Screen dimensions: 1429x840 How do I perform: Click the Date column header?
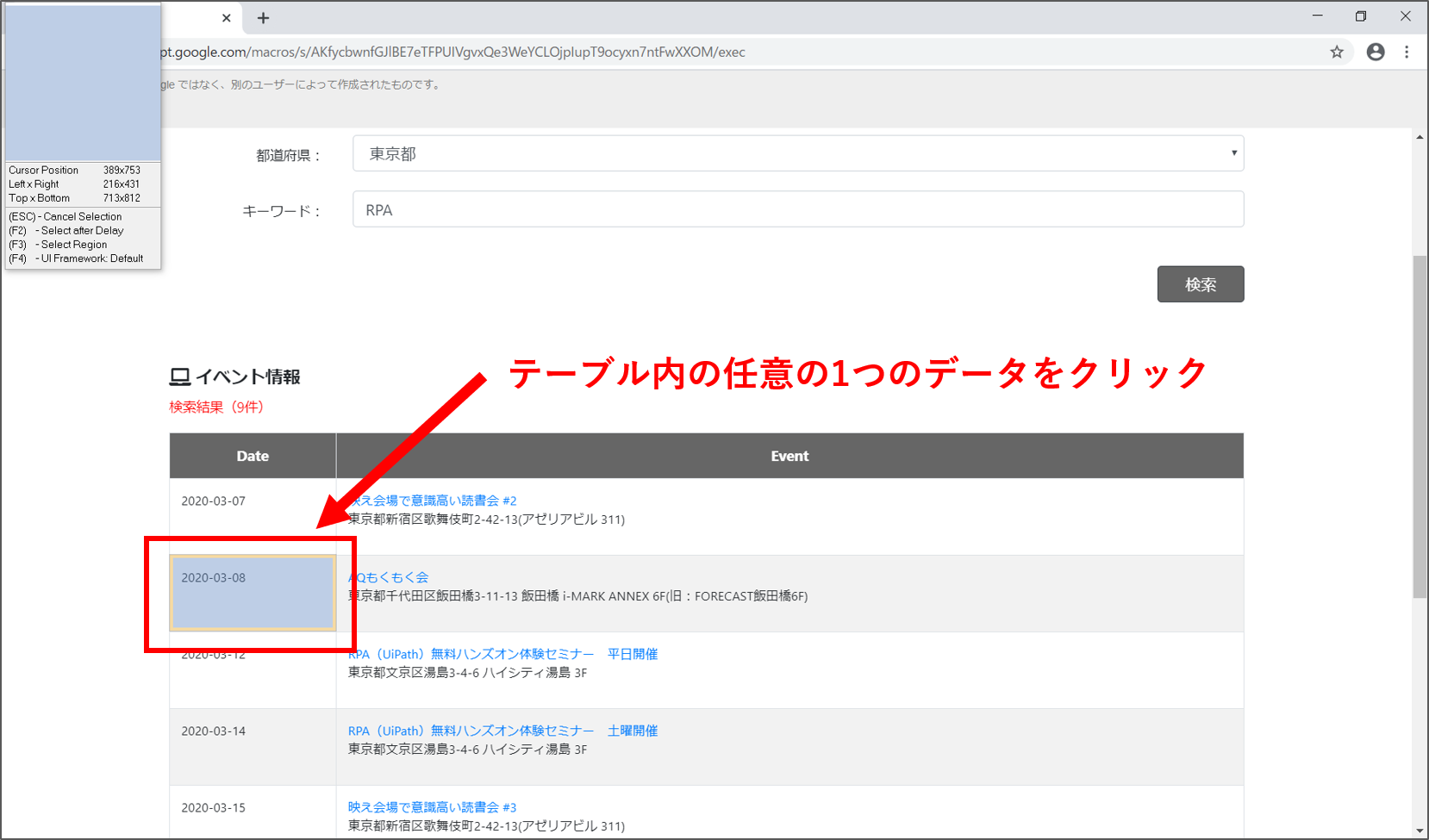tap(253, 456)
